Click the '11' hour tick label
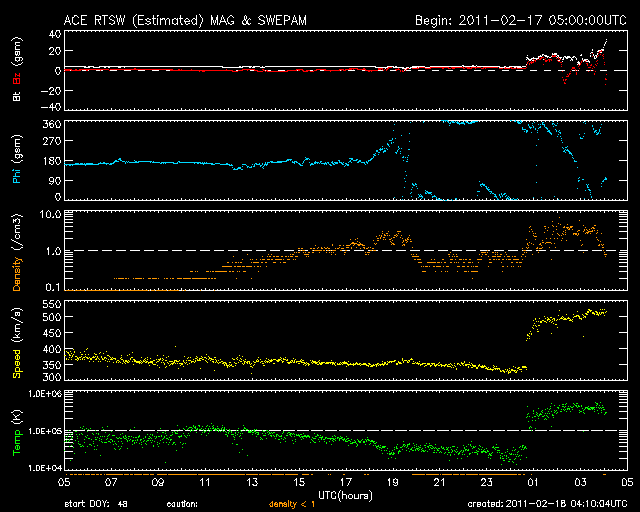The height and width of the screenshot is (512, 640). coord(205,482)
